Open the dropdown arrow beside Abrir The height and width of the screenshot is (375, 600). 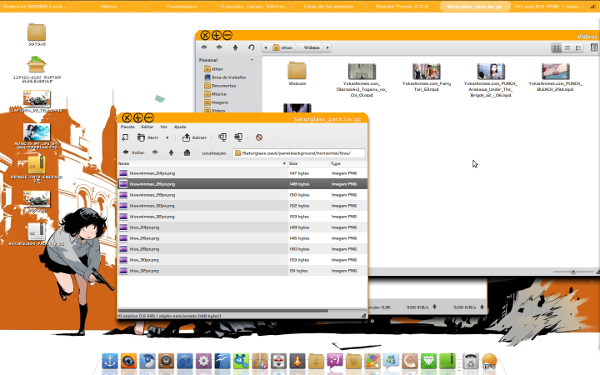click(167, 138)
